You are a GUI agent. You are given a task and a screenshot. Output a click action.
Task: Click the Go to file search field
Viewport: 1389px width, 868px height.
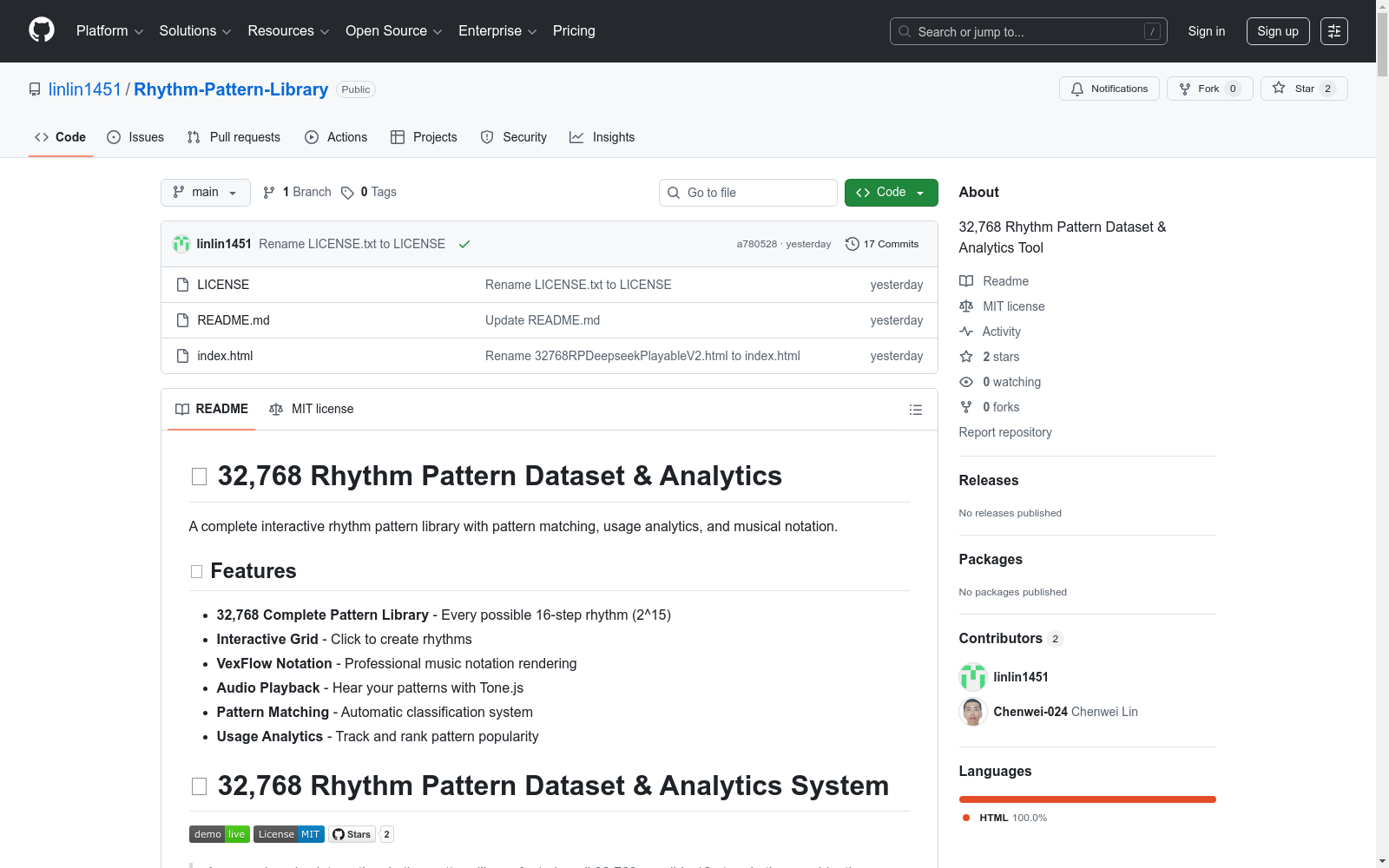748,193
